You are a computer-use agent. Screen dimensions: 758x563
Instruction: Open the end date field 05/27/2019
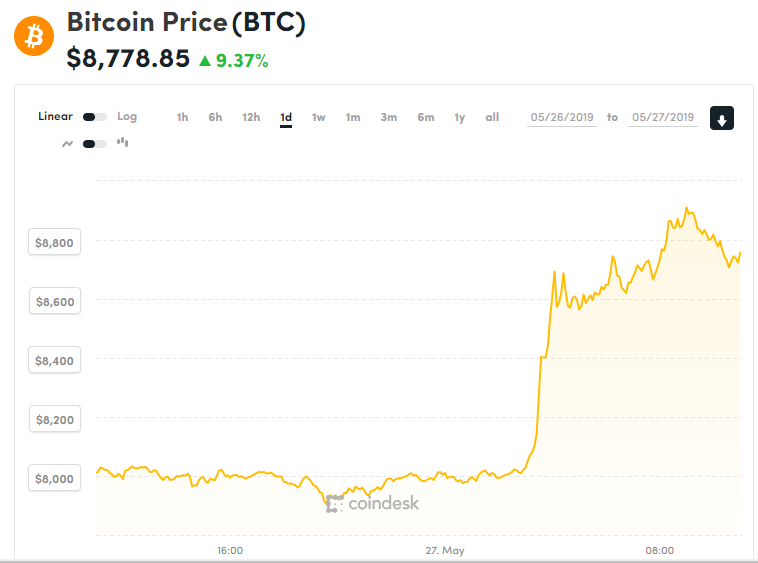662,117
